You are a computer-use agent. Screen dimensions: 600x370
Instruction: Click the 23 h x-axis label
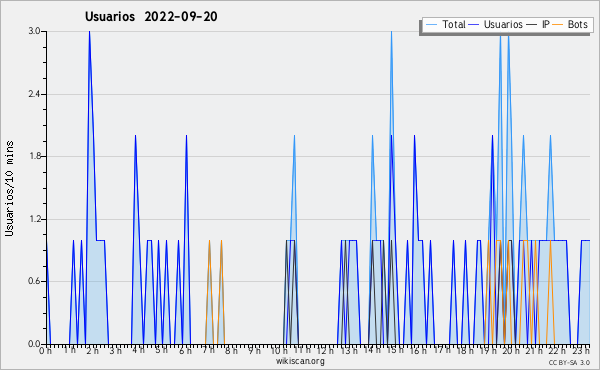coord(581,351)
